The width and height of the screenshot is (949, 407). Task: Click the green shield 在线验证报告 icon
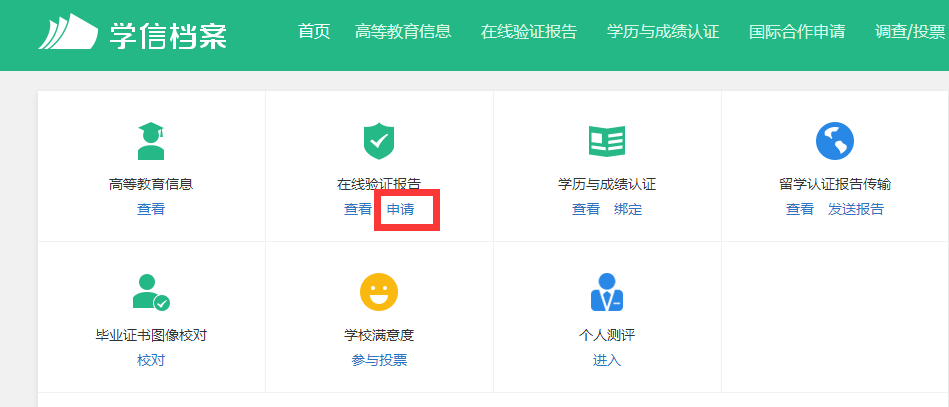point(379,142)
